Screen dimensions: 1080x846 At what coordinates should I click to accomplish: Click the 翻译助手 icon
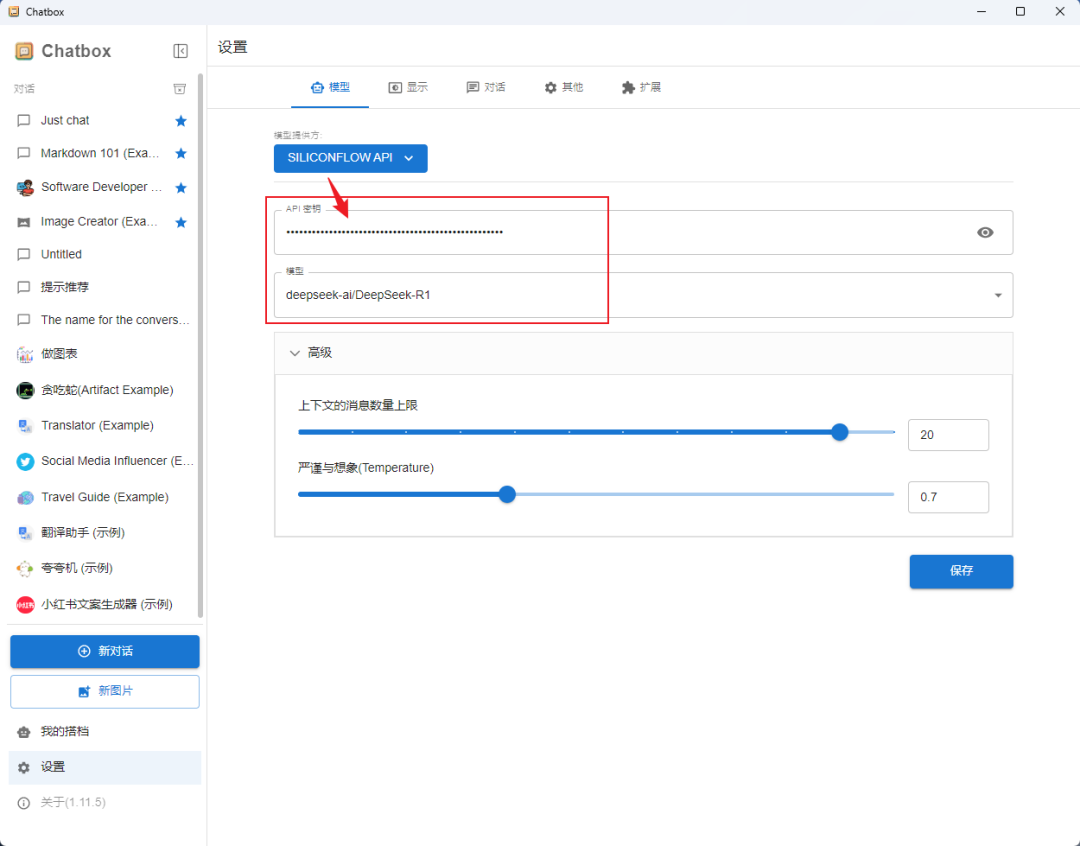point(25,533)
